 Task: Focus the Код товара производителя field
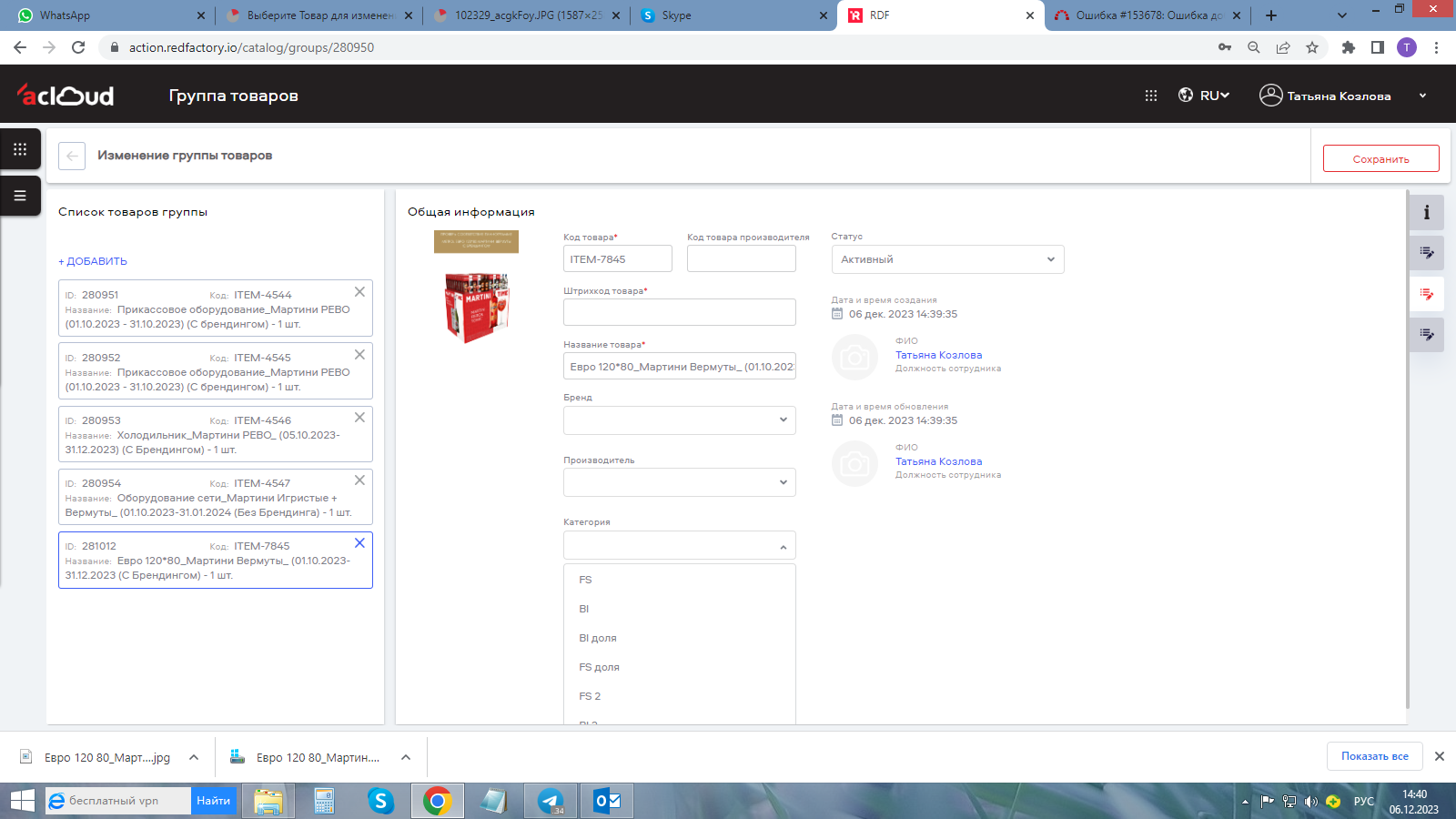tap(741, 259)
